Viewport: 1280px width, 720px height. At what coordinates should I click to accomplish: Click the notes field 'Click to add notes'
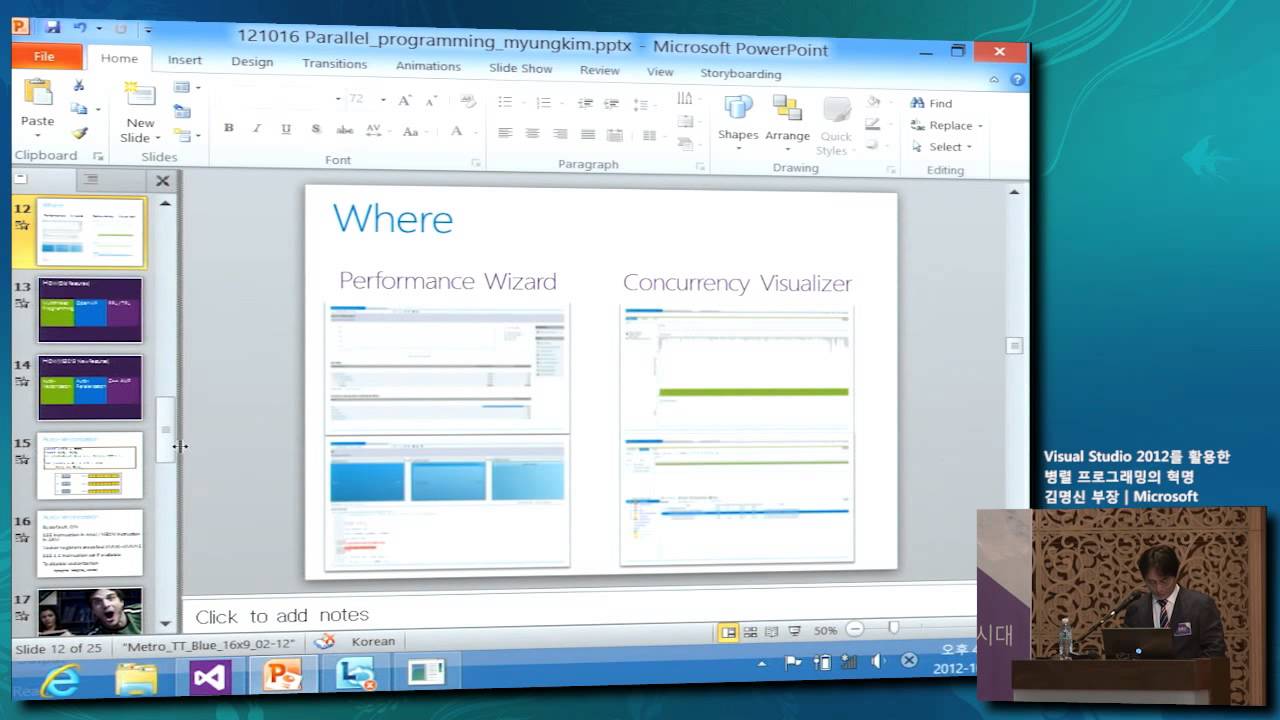click(x=282, y=615)
